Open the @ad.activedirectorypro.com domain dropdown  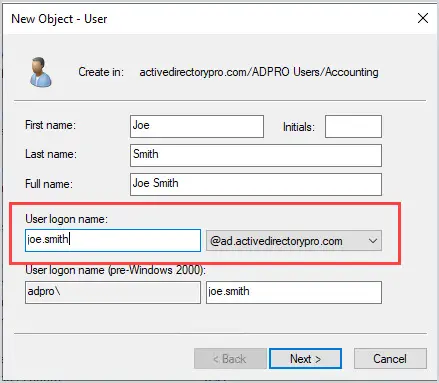[x=294, y=241]
